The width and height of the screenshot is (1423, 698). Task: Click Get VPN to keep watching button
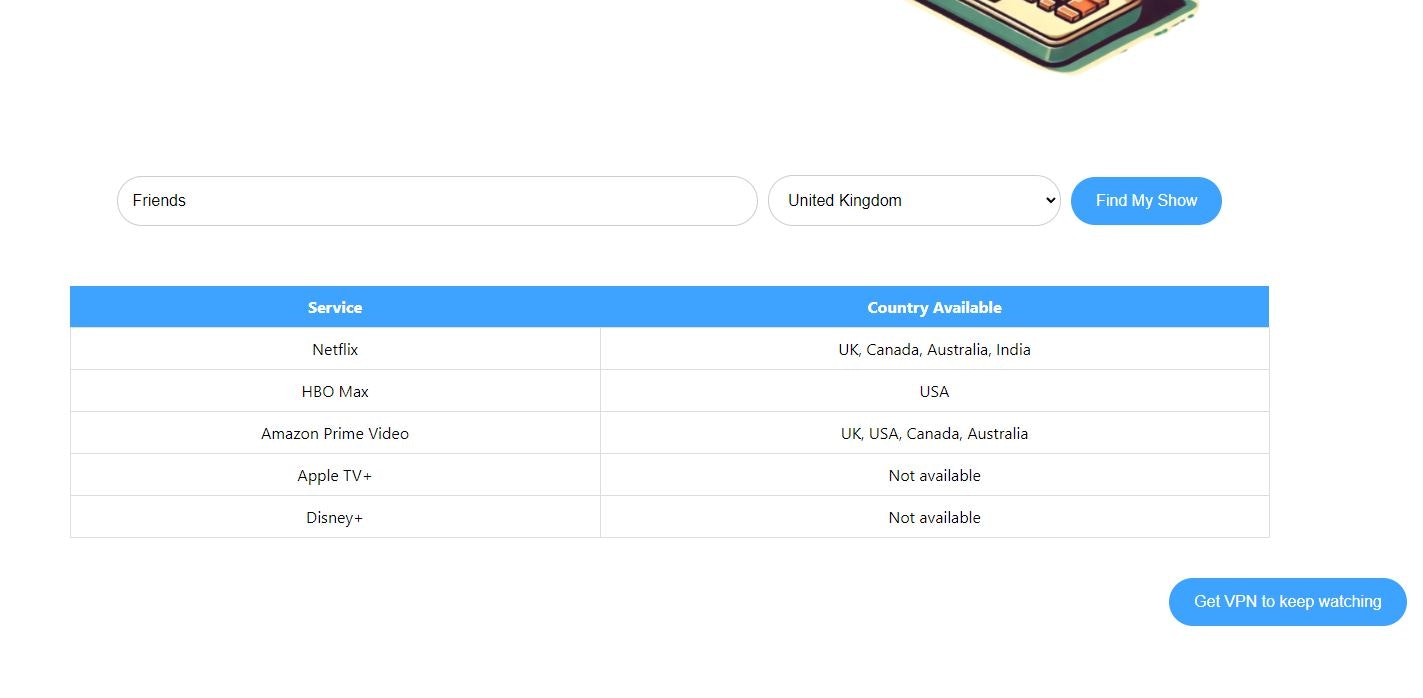pos(1287,602)
